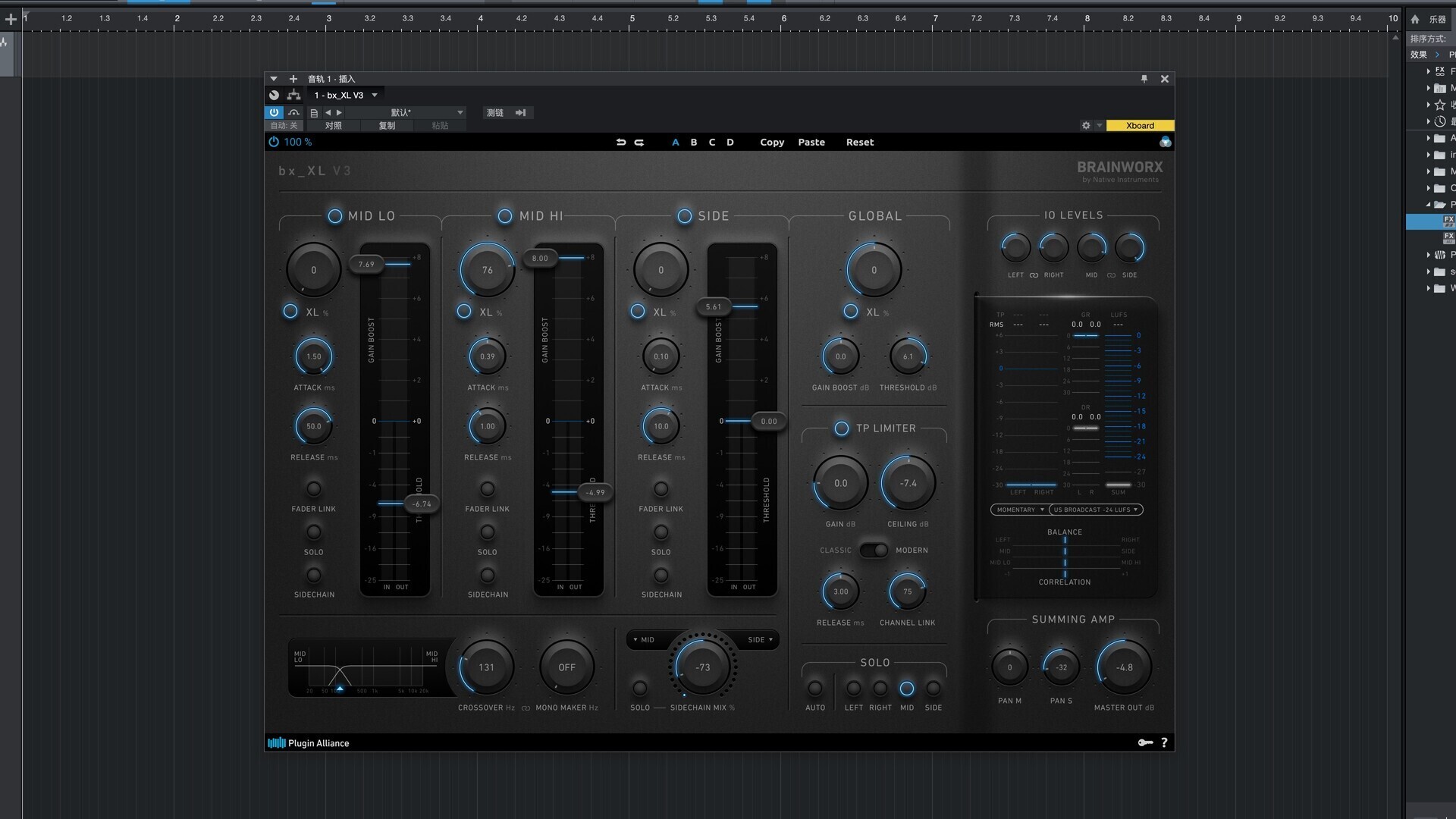
Task: Select settings slot D
Action: coord(730,142)
